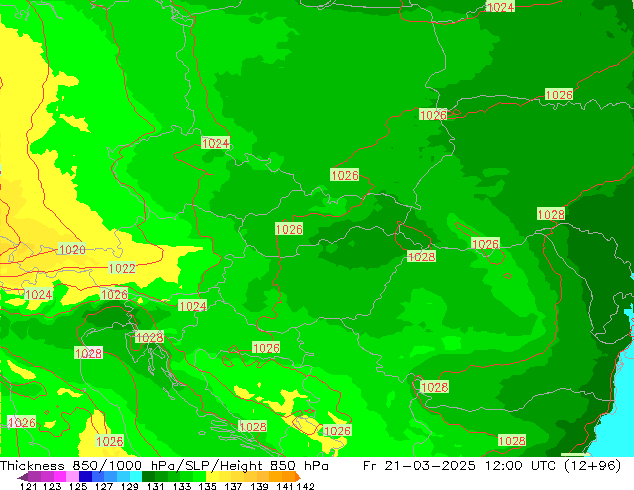
Task: Pick the bright magenta swatch in the legend
Action: pyautogui.click(x=60, y=477)
